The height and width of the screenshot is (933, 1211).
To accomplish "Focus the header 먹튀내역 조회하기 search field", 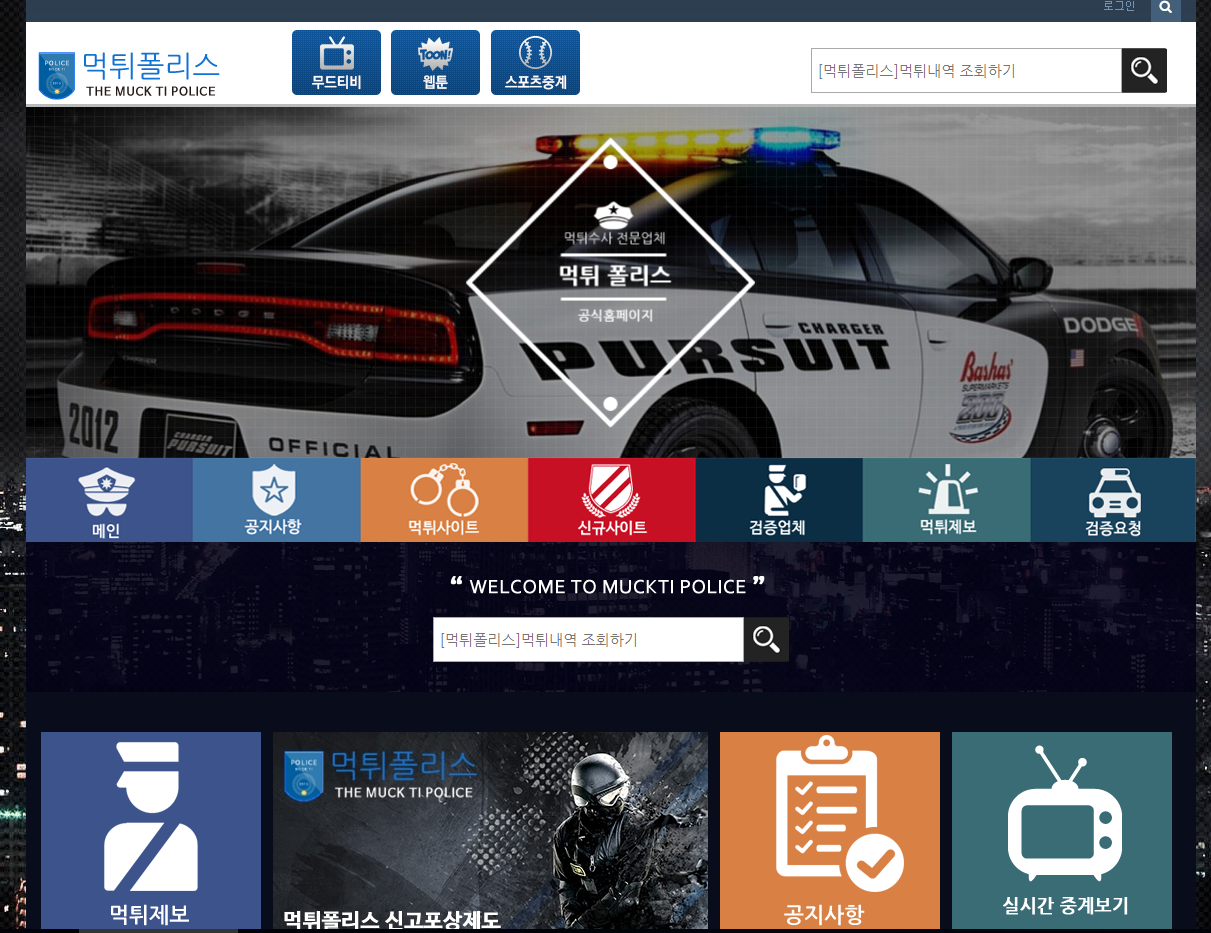I will tap(965, 71).
